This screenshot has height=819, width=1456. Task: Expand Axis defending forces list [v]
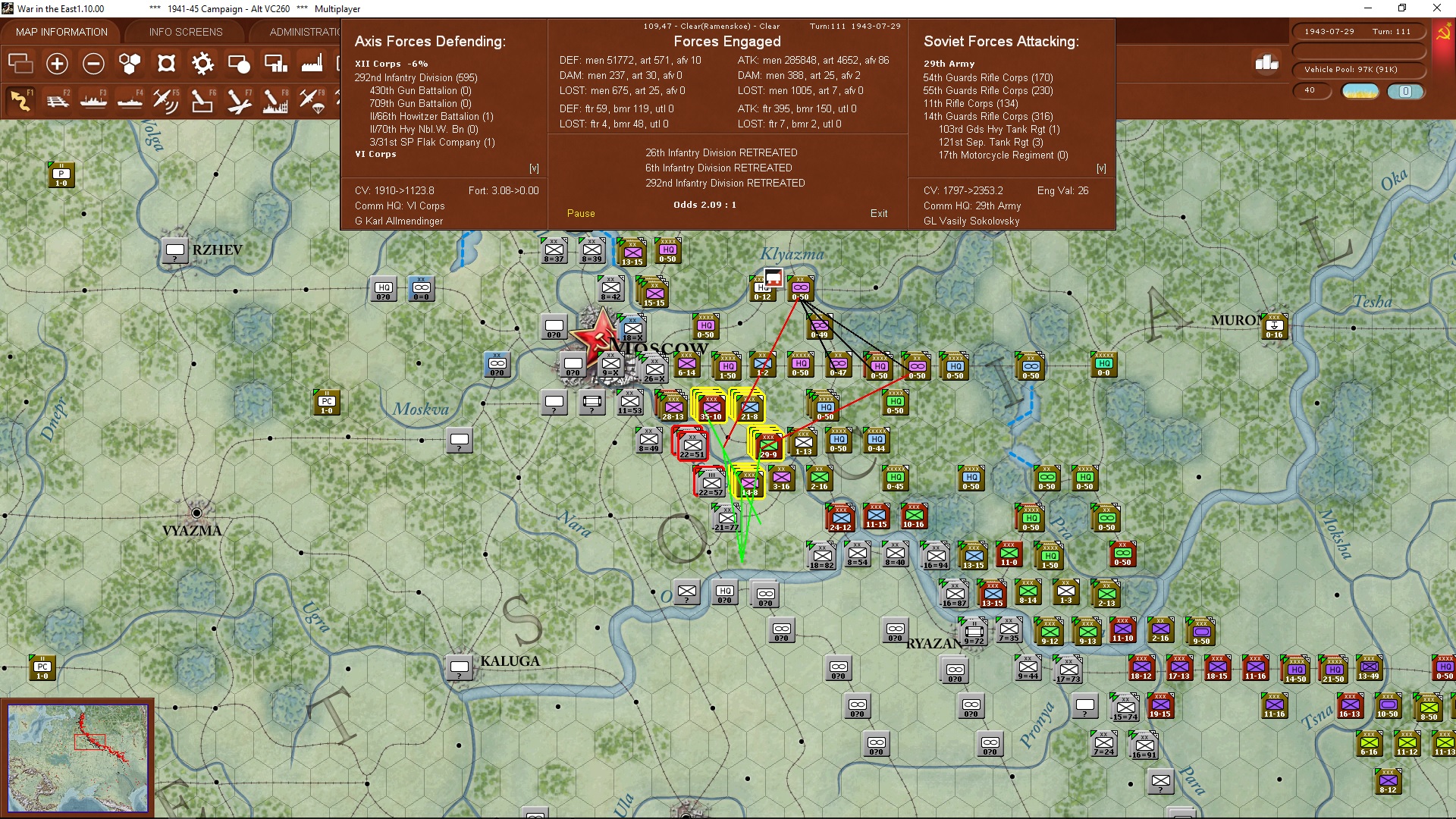tap(534, 168)
